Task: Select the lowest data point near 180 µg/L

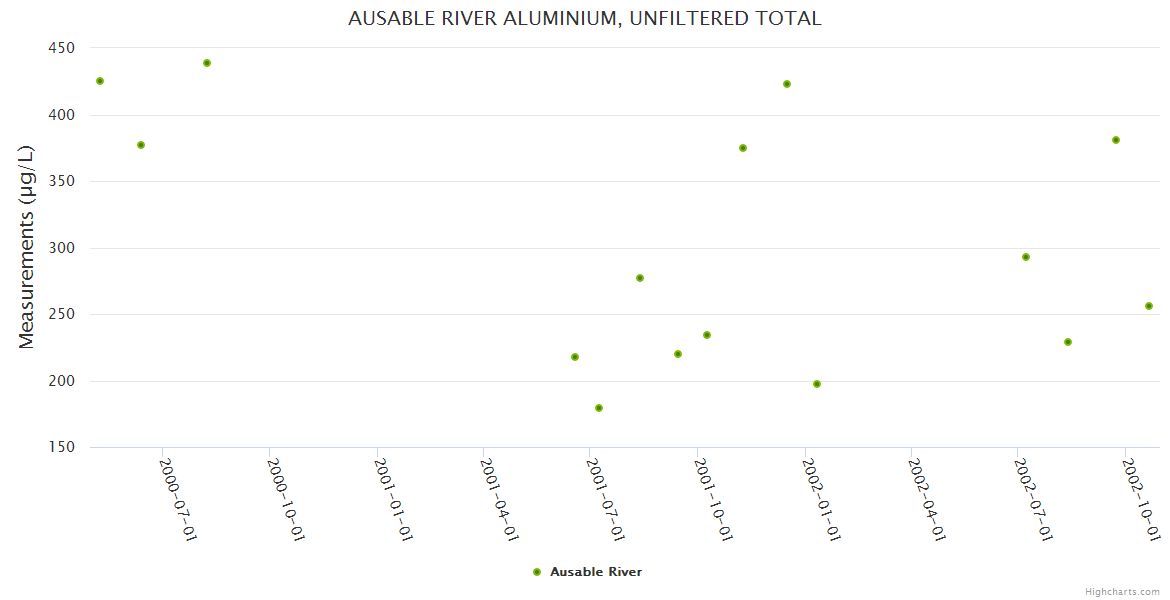Action: [599, 408]
